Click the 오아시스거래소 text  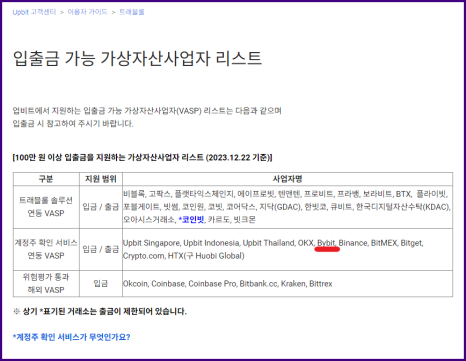click(149, 220)
